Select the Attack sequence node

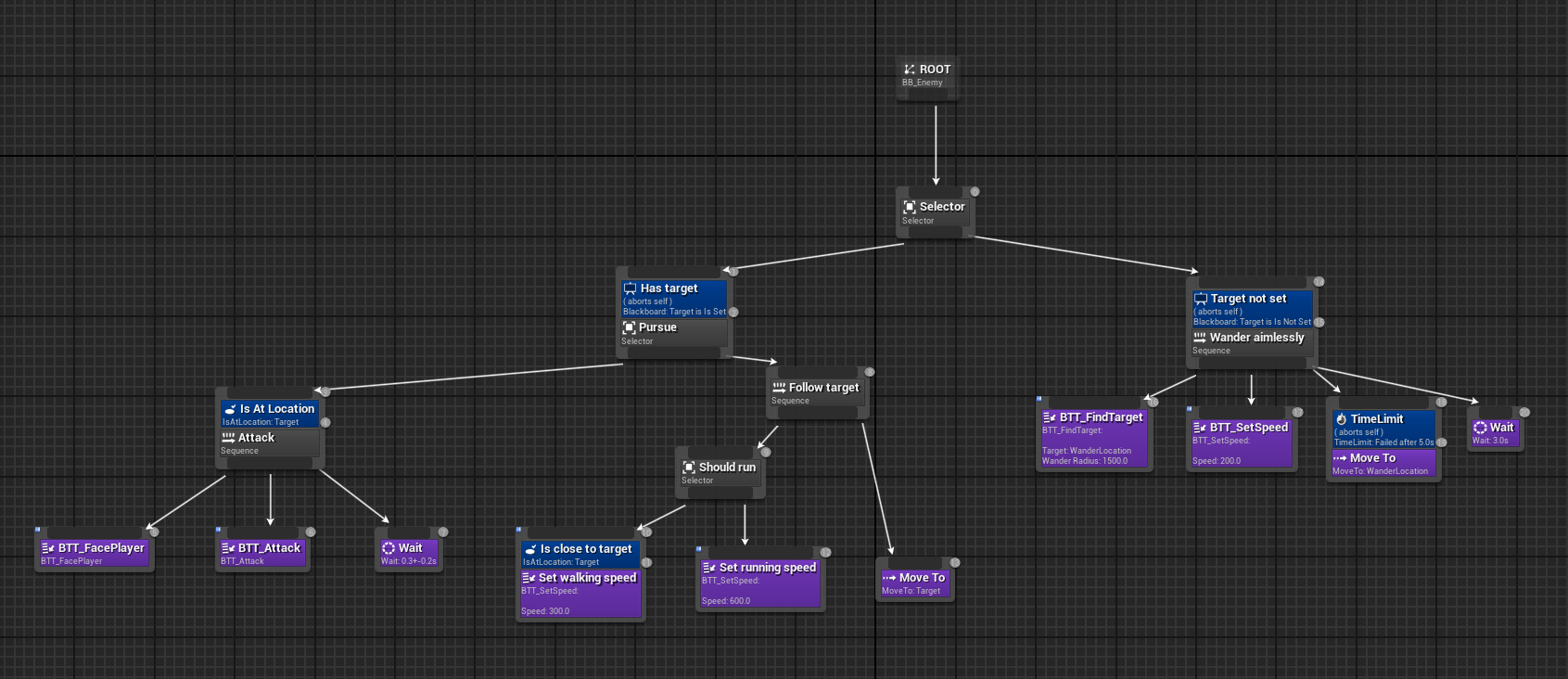(x=269, y=443)
